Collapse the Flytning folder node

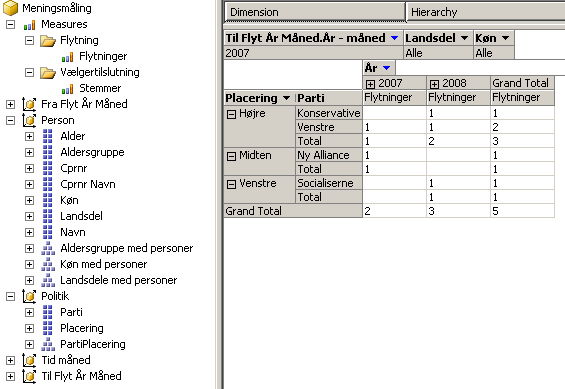(x=30, y=40)
